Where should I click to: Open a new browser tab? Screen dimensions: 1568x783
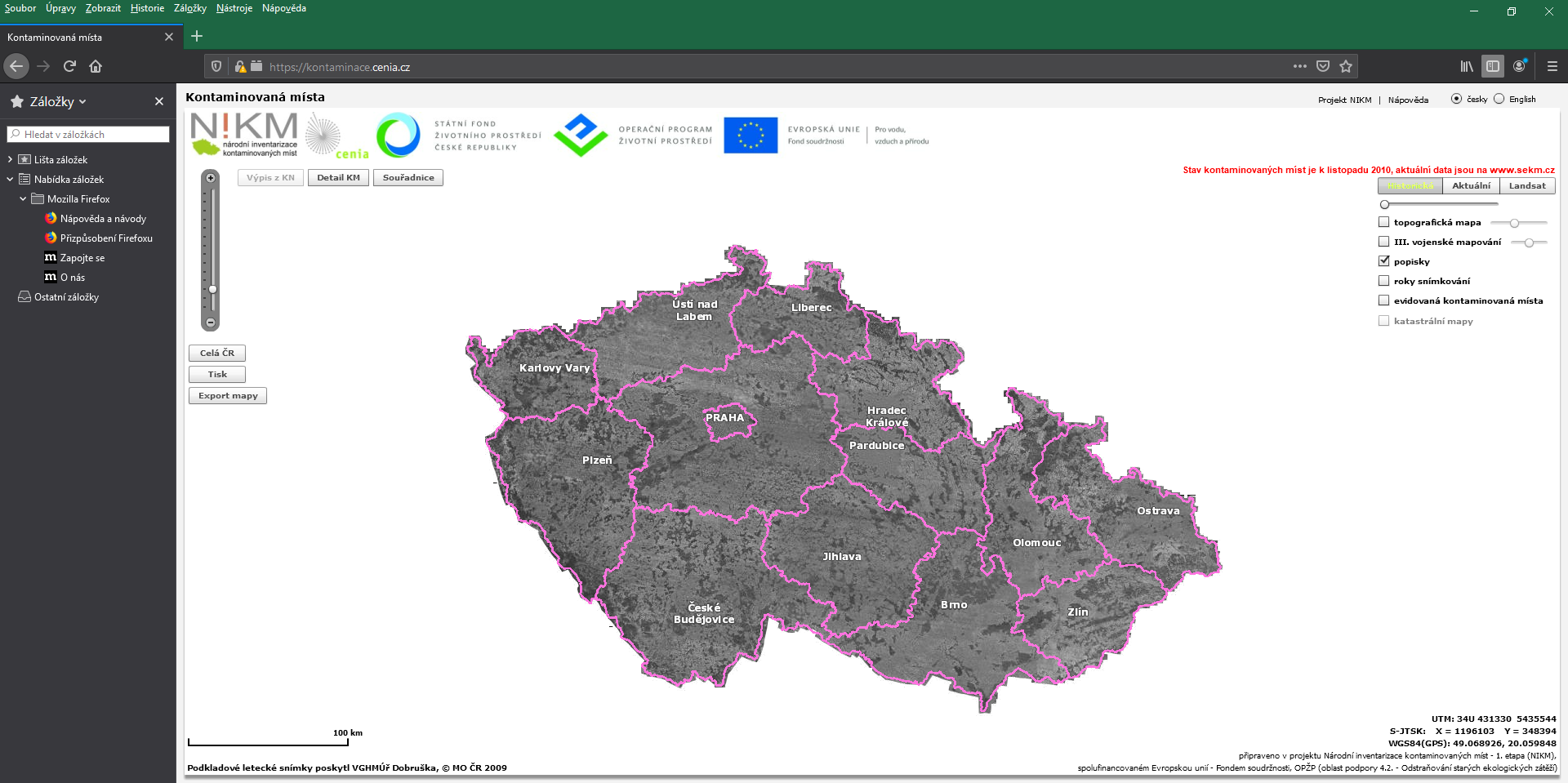[x=197, y=36]
